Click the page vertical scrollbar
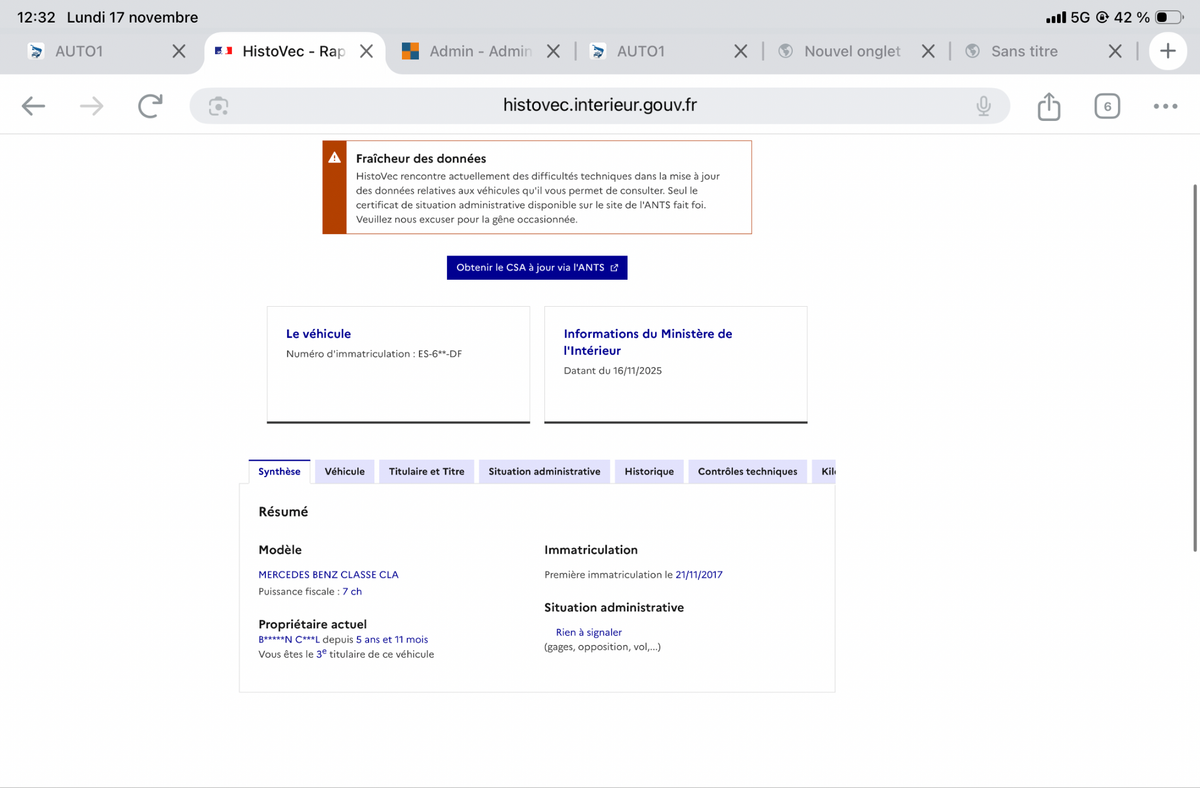Image resolution: width=1200 pixels, height=788 pixels. pyautogui.click(x=1195, y=367)
